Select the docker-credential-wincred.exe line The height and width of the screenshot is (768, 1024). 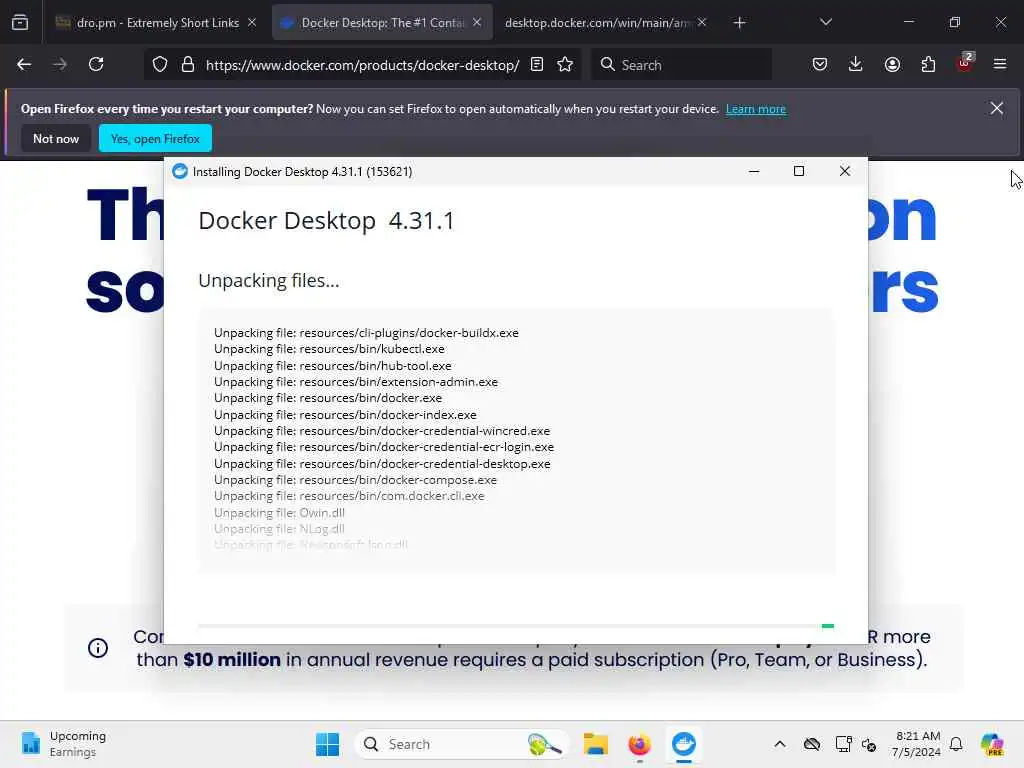tap(382, 430)
